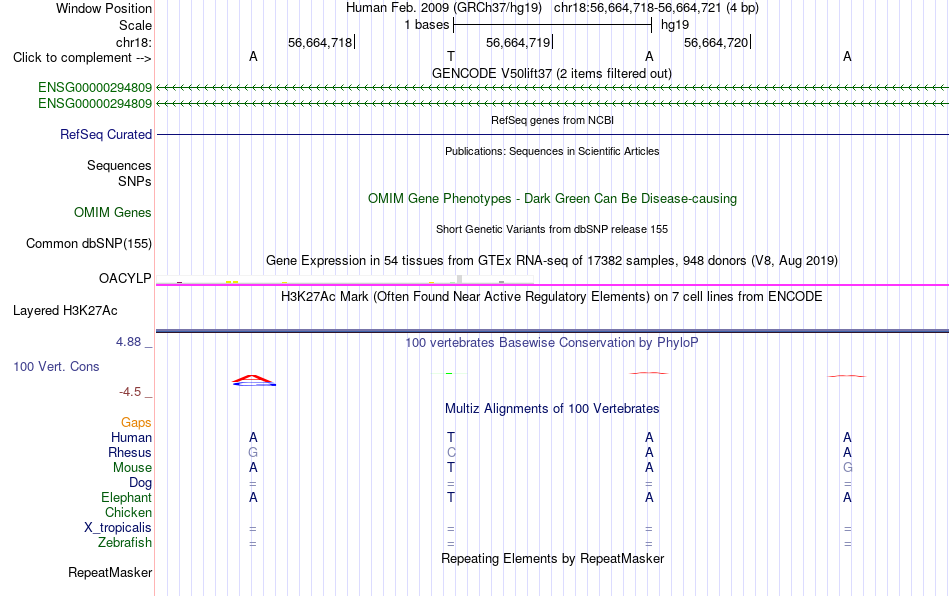Click the hg19 scale label

pos(674,25)
